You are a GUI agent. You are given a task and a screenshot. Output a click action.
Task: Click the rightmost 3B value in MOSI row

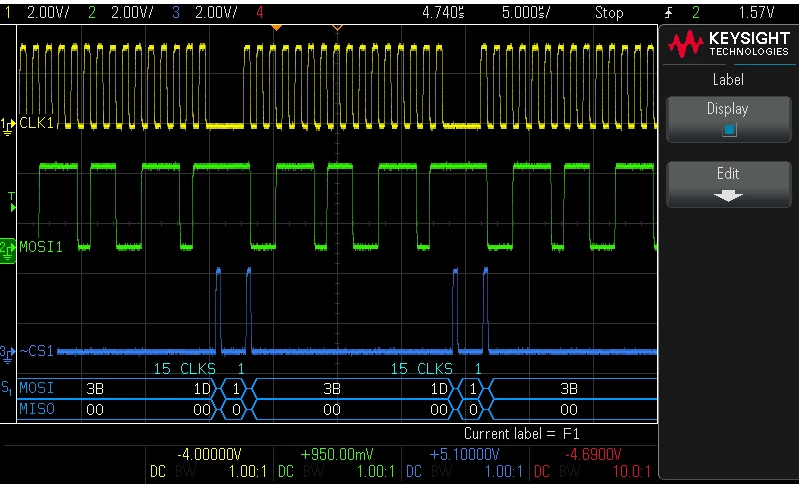point(569,389)
